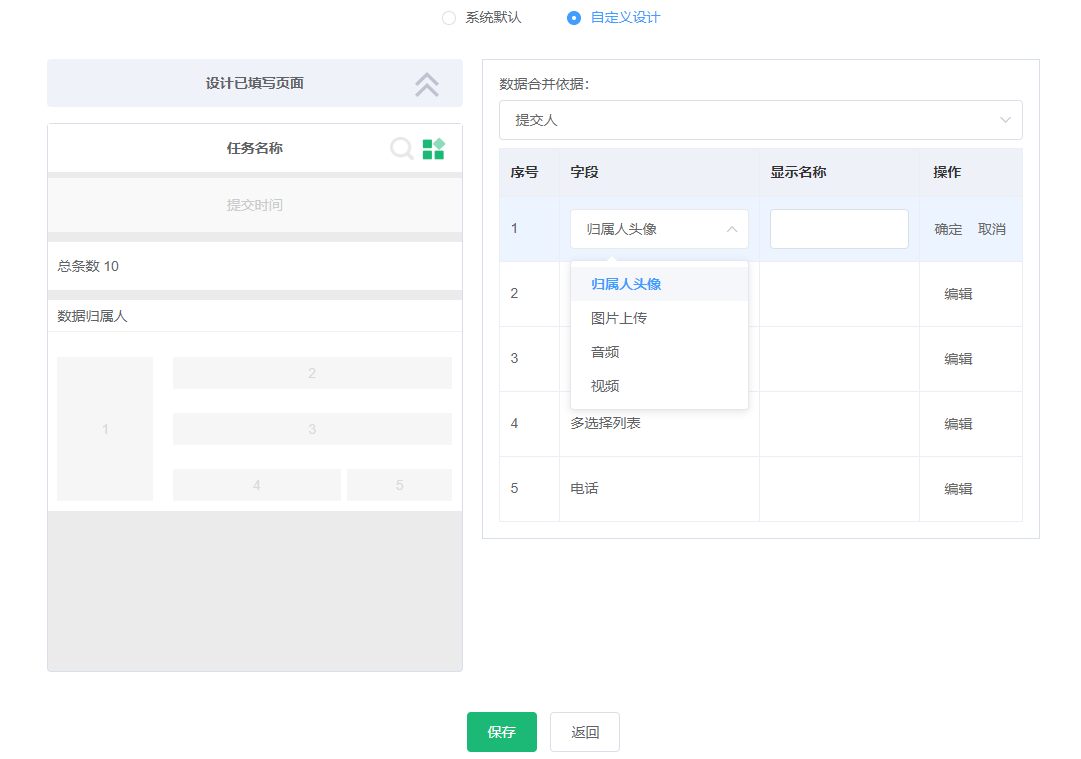The width and height of the screenshot is (1081, 759).
Task: Click 编辑 in row 3
Action: (958, 358)
